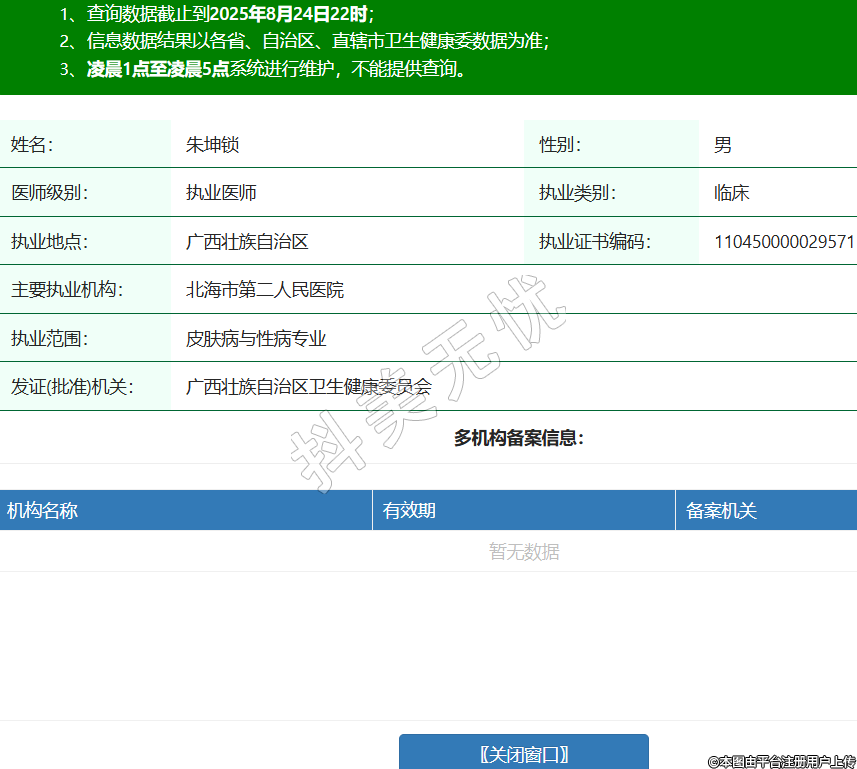
Task: Select the doctor name 朱坤锁
Action: coord(212,145)
